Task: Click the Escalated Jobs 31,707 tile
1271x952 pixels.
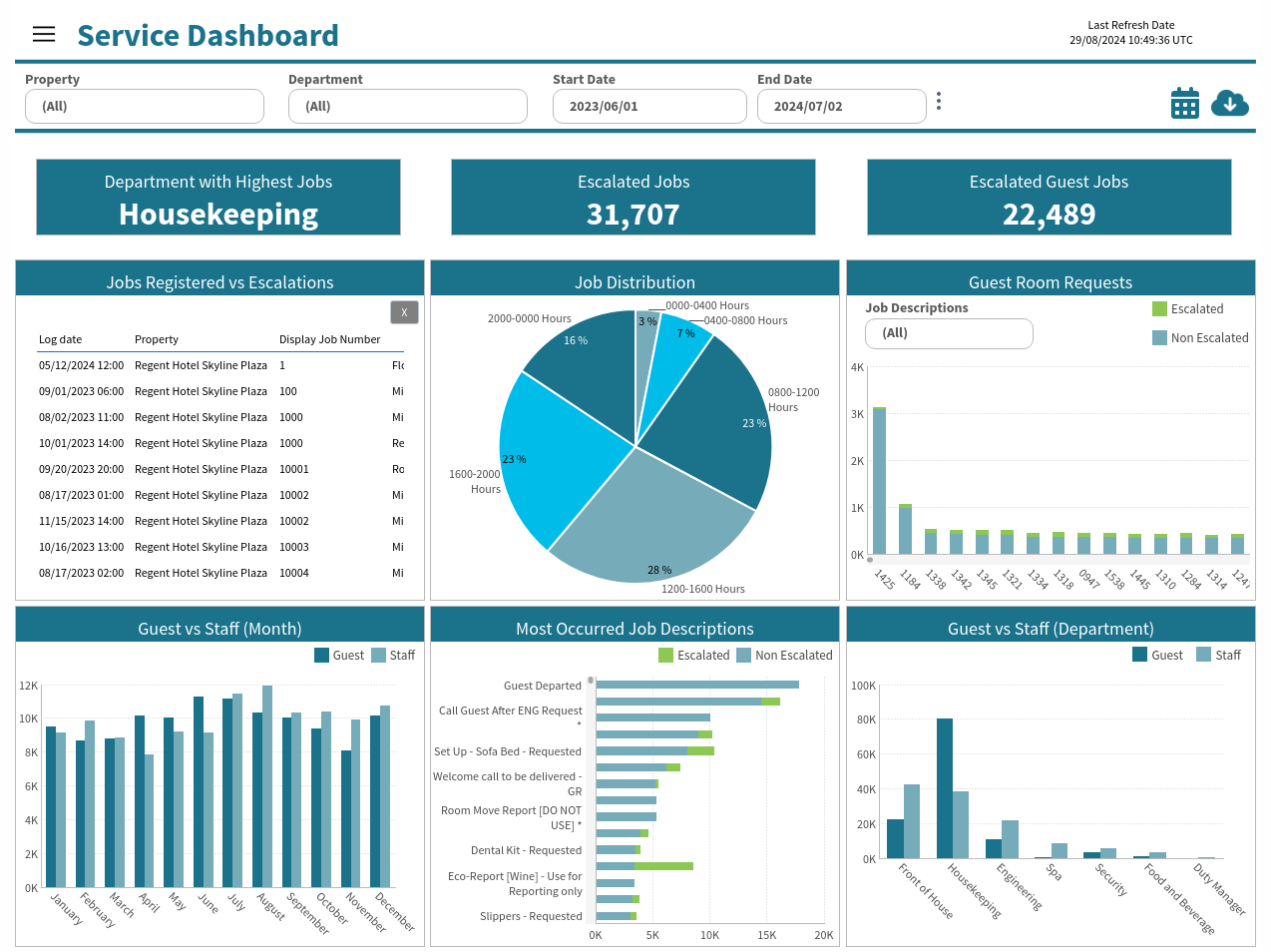Action: click(634, 198)
